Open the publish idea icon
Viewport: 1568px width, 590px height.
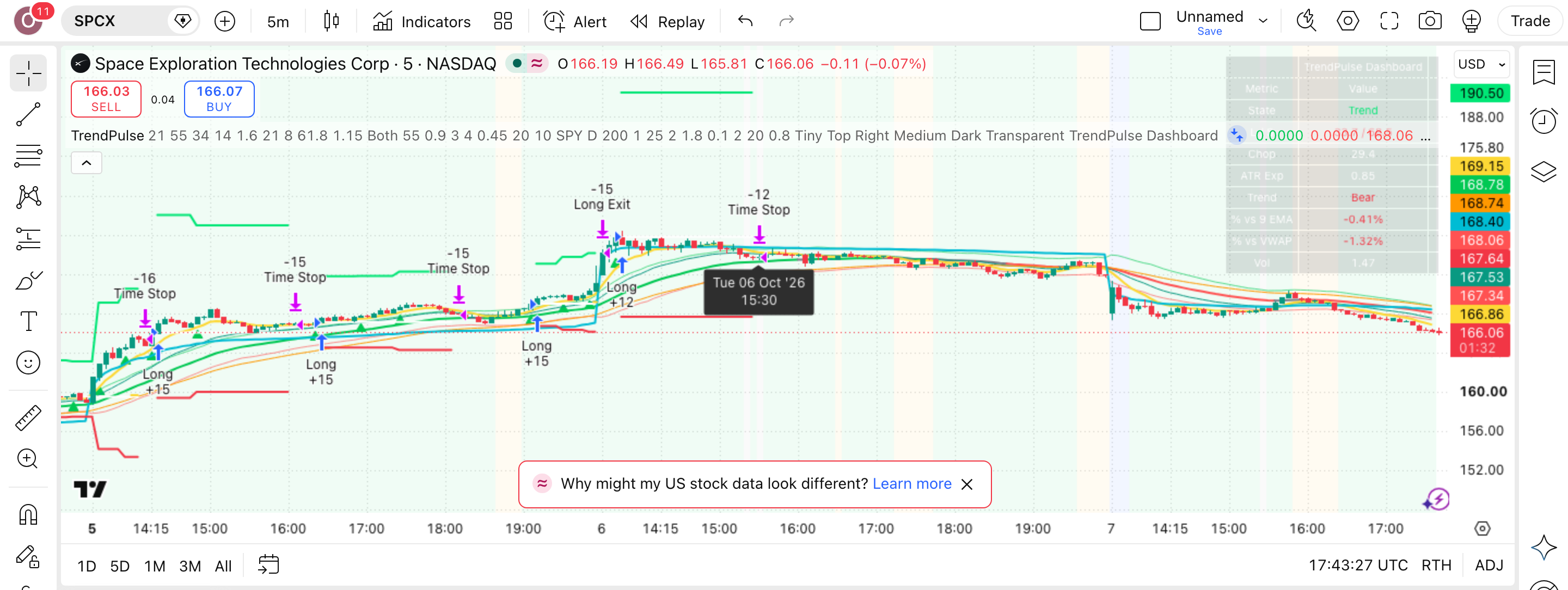point(1471,21)
